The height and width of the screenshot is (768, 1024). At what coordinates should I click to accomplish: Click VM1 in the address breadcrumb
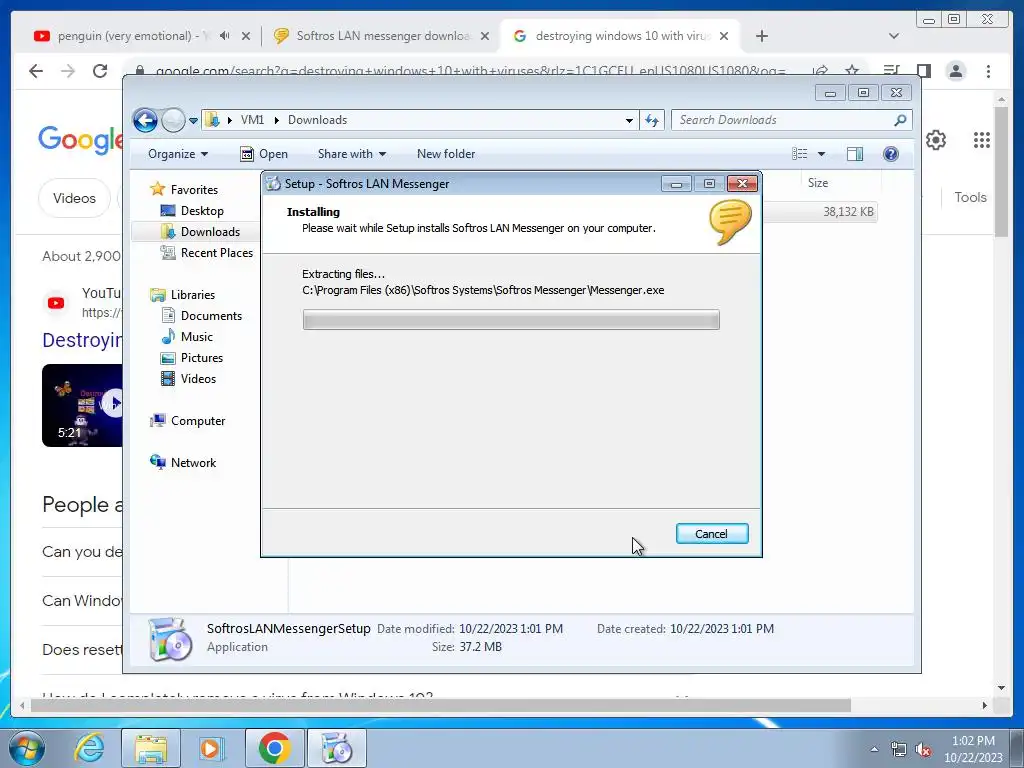252,120
